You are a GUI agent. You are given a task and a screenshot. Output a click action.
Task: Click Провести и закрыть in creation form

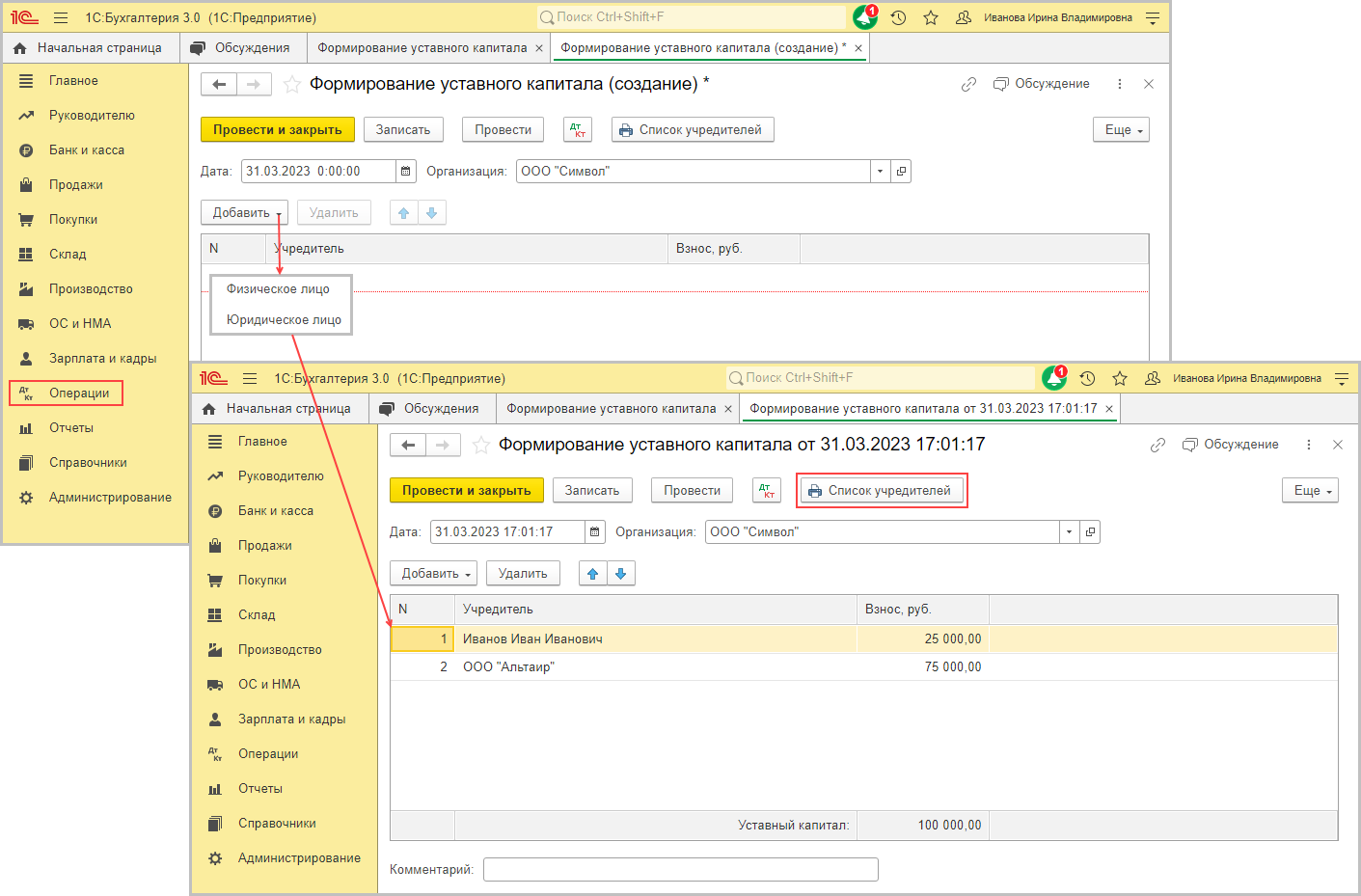coord(278,130)
